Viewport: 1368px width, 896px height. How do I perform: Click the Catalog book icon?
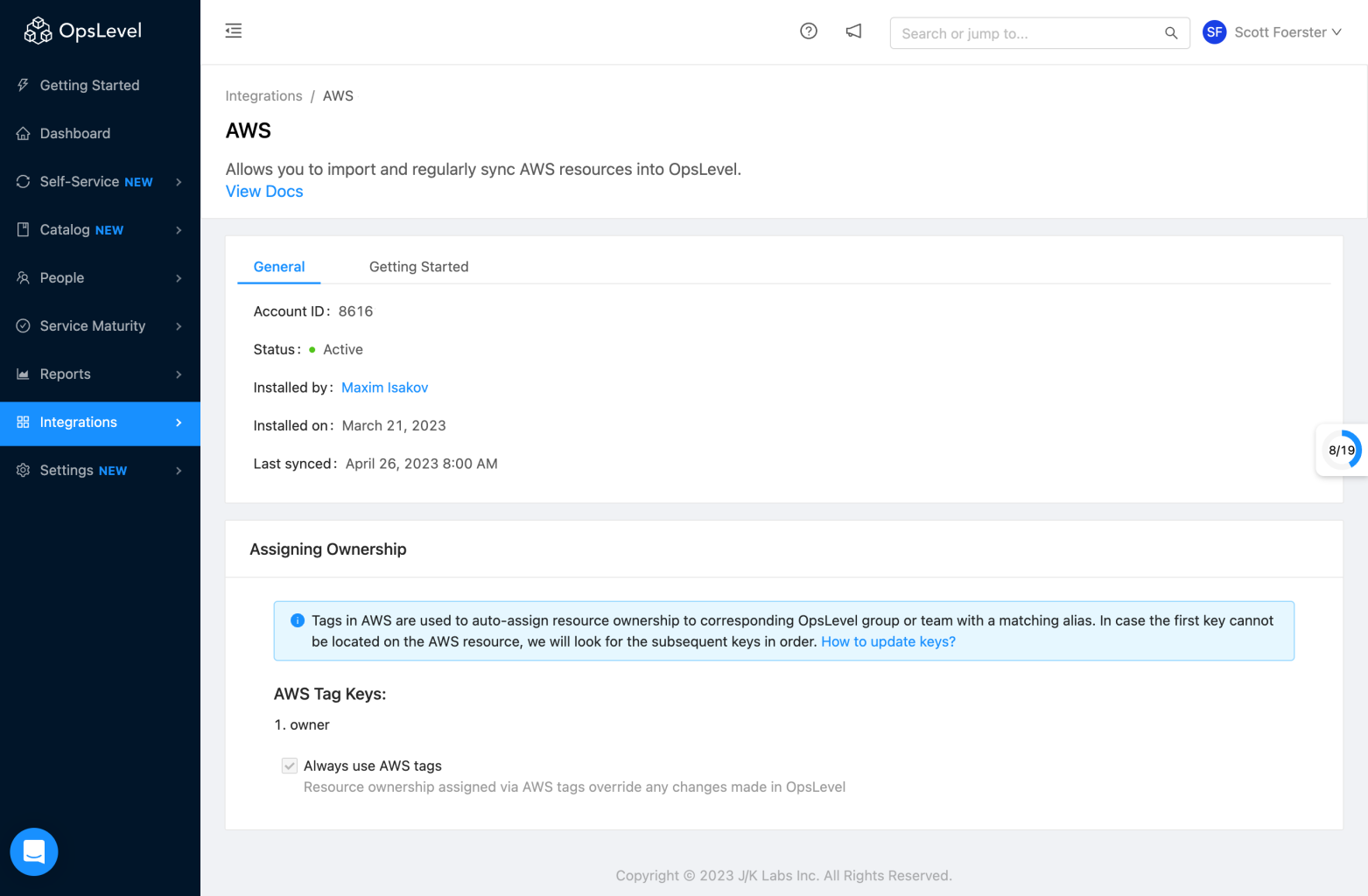coord(24,229)
